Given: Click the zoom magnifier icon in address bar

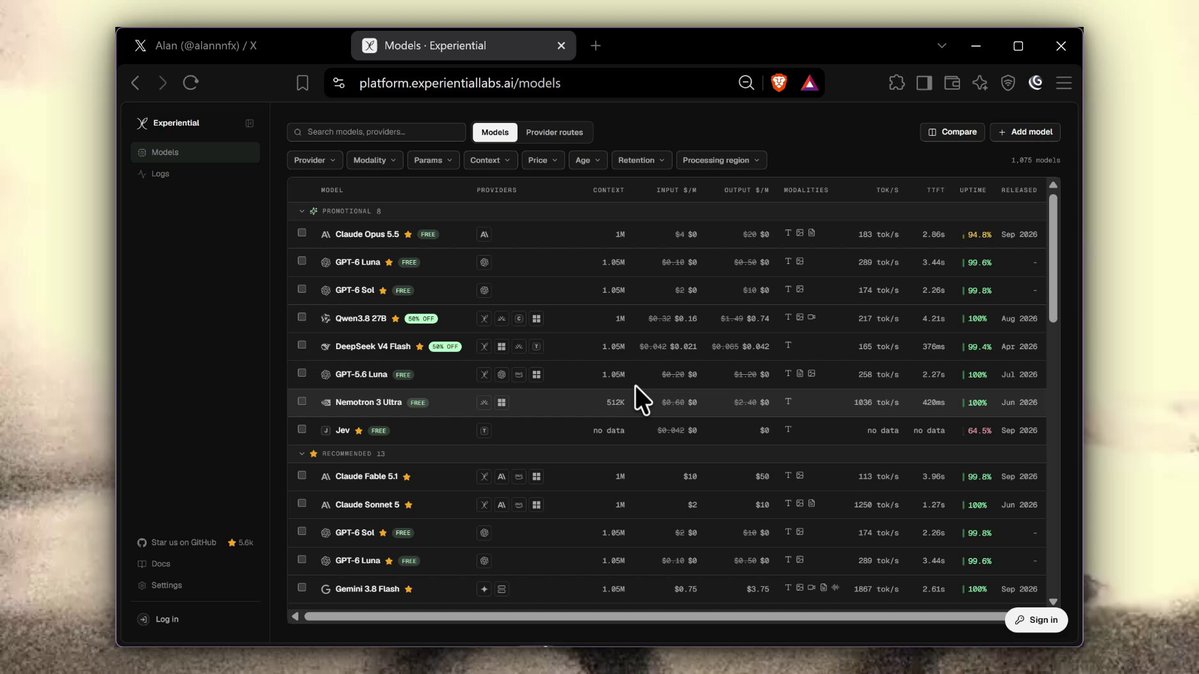Looking at the screenshot, I should click(746, 83).
